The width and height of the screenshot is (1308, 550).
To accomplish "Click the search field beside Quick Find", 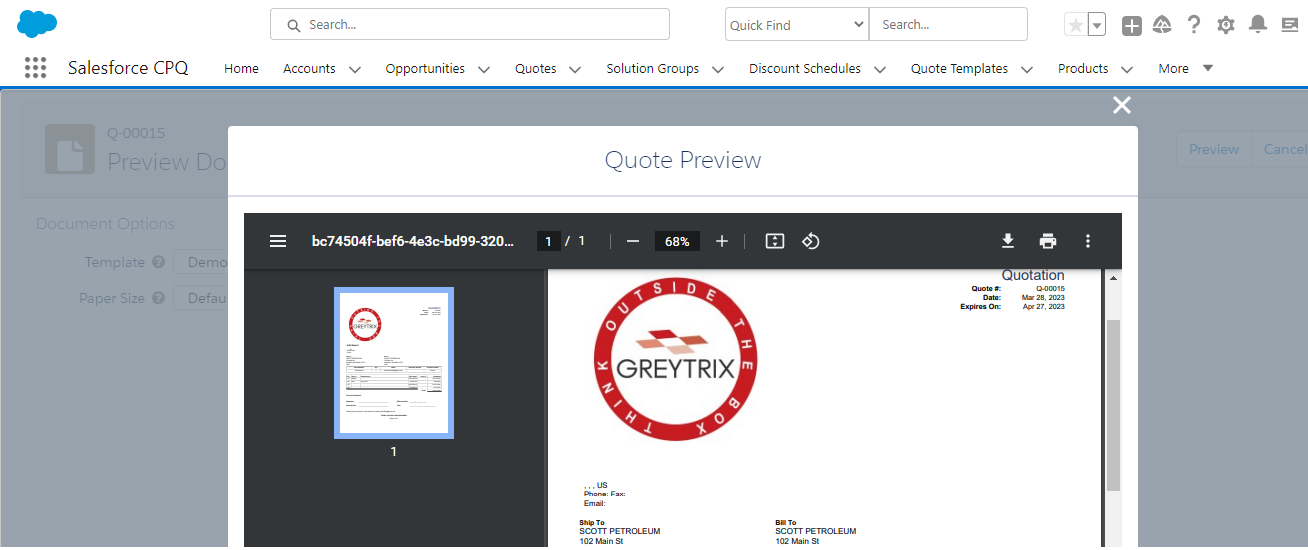I will 948,24.
